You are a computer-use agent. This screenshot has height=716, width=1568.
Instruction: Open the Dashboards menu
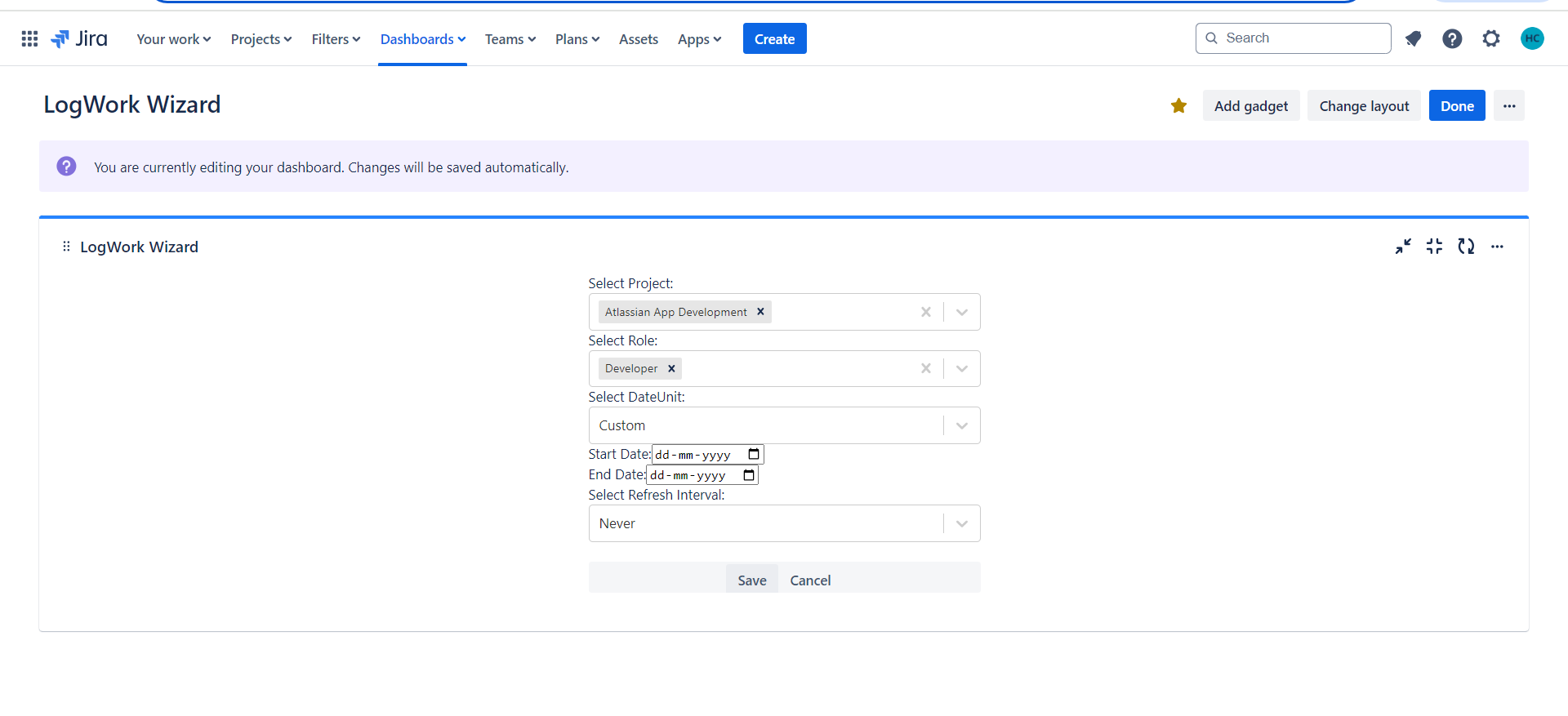422,39
